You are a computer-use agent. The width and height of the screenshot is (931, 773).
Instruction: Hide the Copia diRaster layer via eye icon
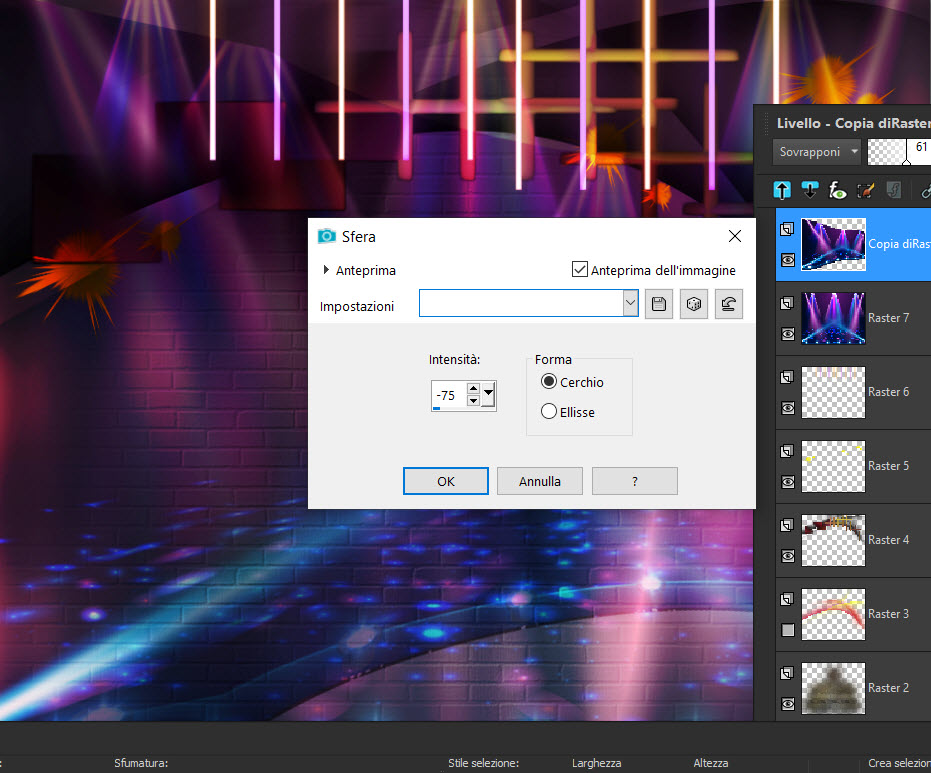[788, 260]
